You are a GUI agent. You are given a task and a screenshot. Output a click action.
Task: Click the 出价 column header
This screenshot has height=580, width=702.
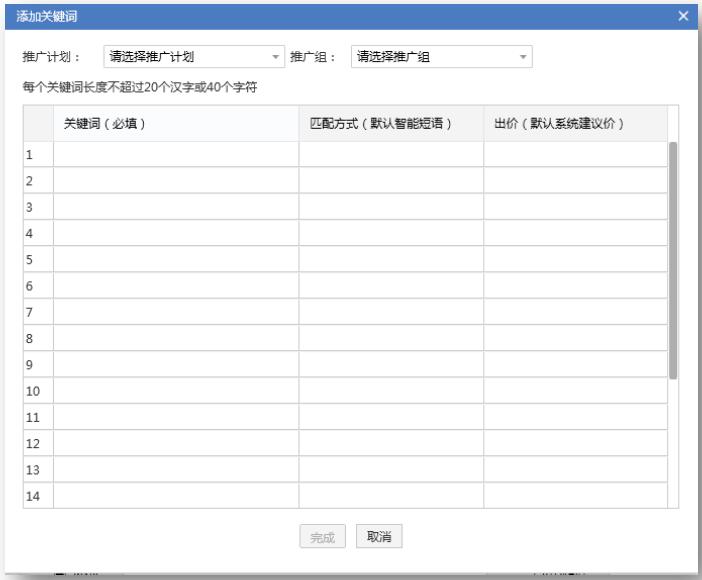point(575,123)
